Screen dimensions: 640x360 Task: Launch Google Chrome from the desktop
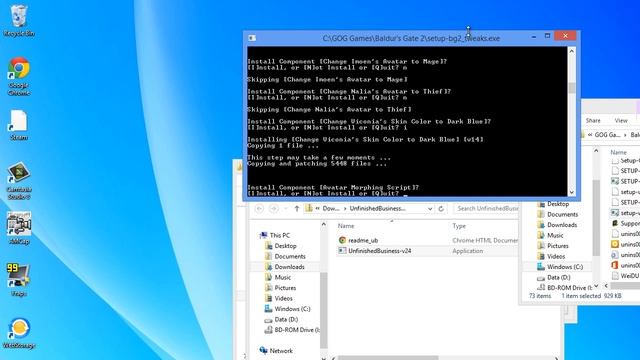point(18,76)
